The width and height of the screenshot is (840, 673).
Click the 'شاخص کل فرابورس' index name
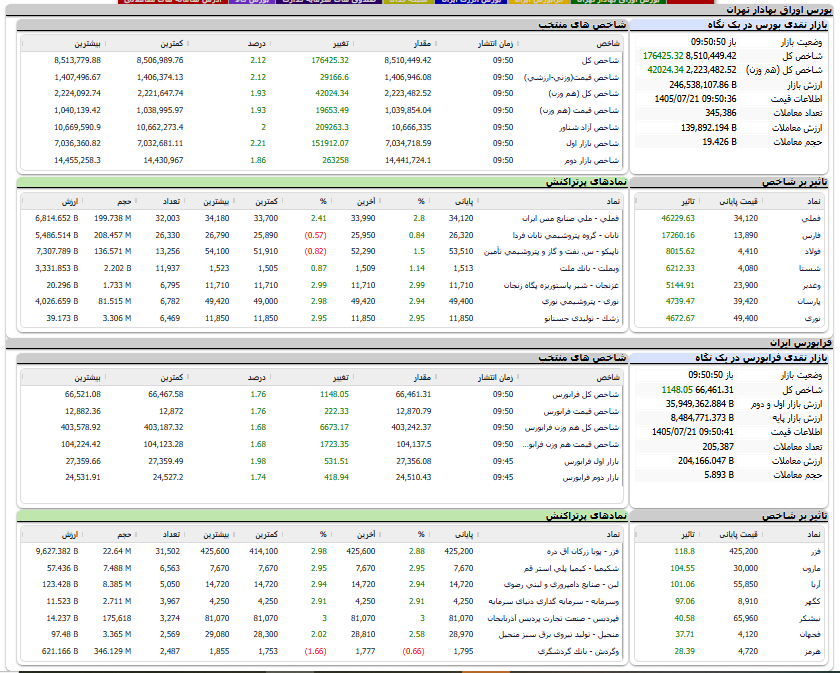point(586,394)
